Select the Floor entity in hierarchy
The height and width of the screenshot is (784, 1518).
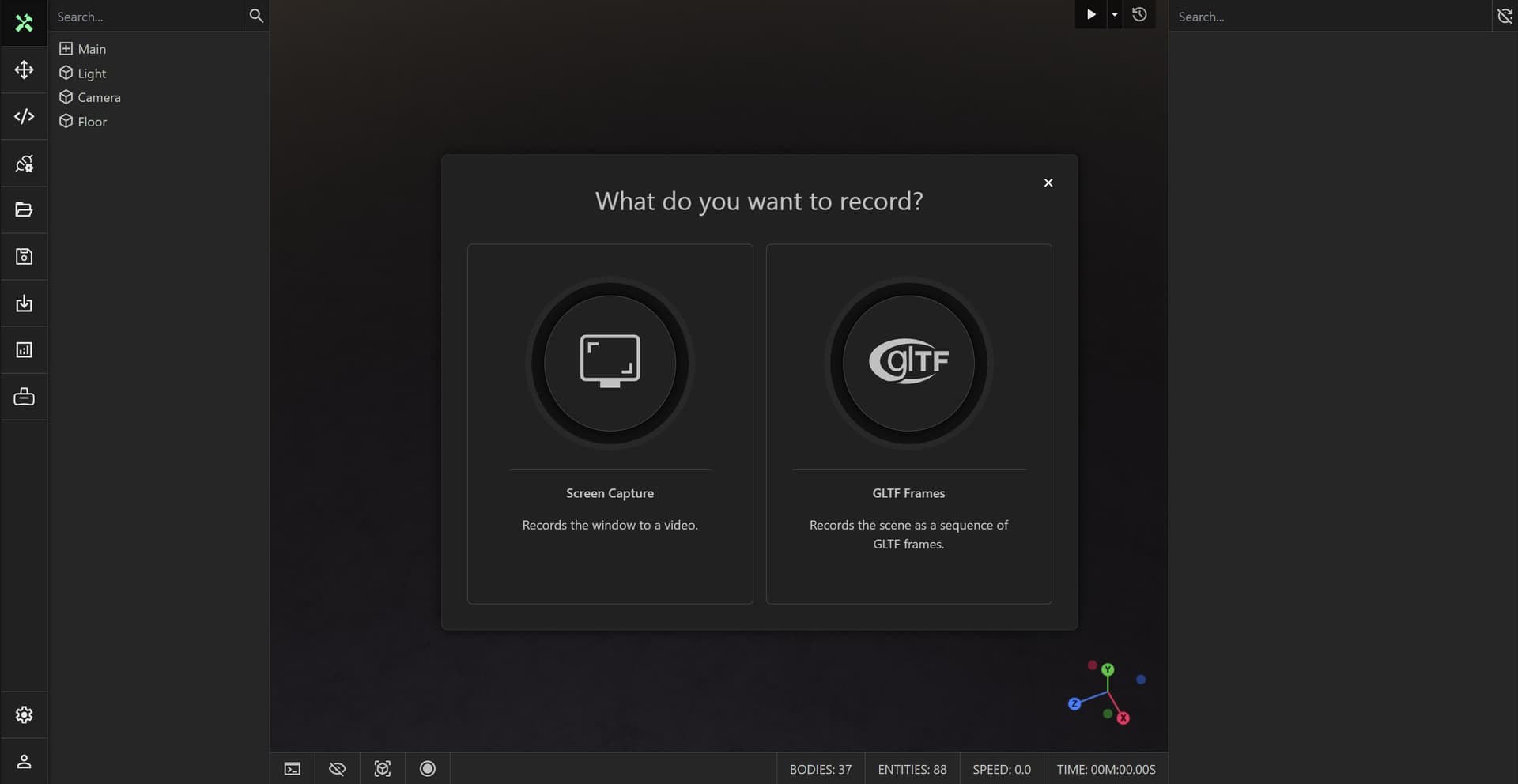(x=92, y=122)
